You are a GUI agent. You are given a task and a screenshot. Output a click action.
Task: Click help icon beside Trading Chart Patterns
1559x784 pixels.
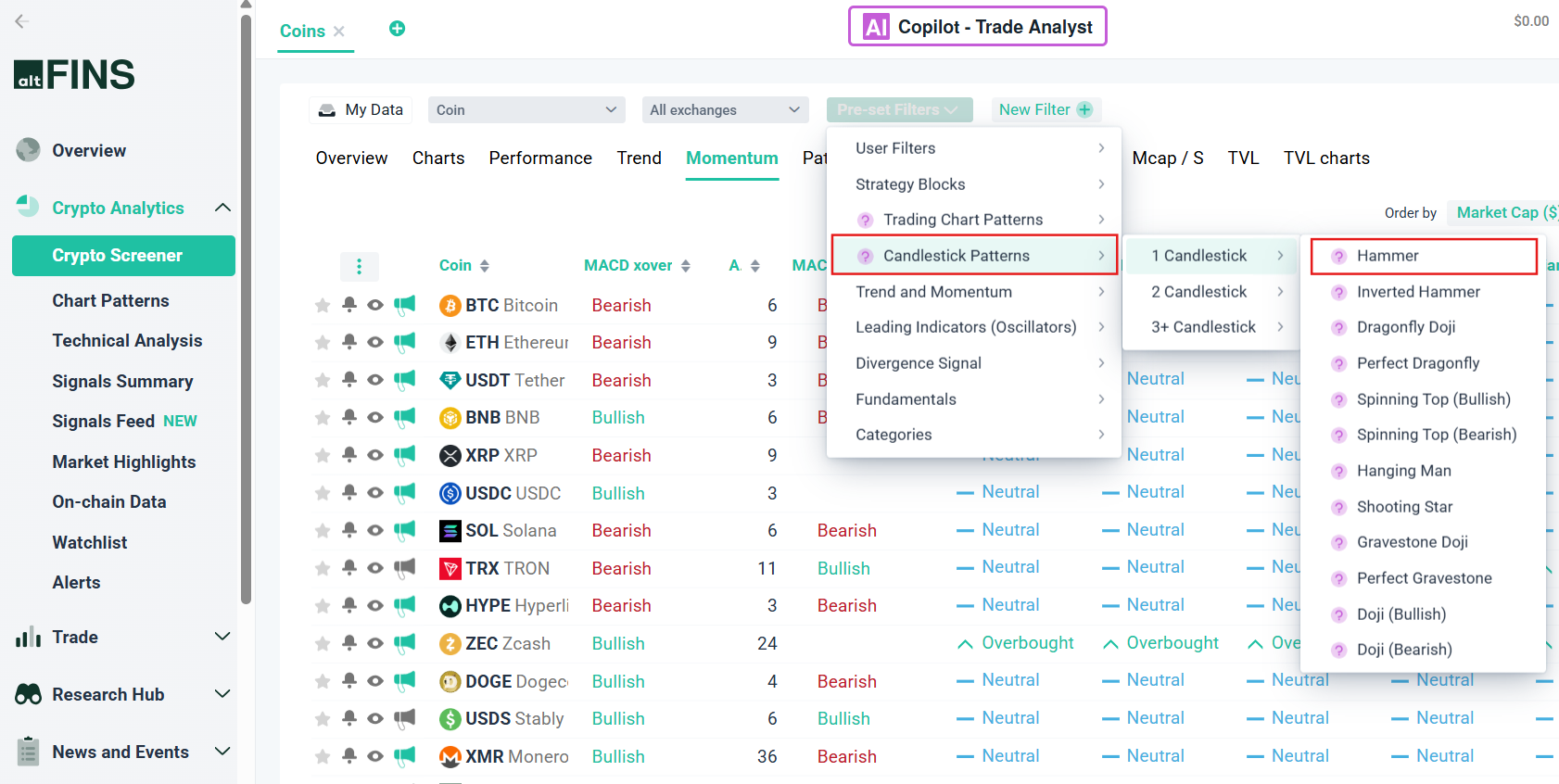coord(865,221)
